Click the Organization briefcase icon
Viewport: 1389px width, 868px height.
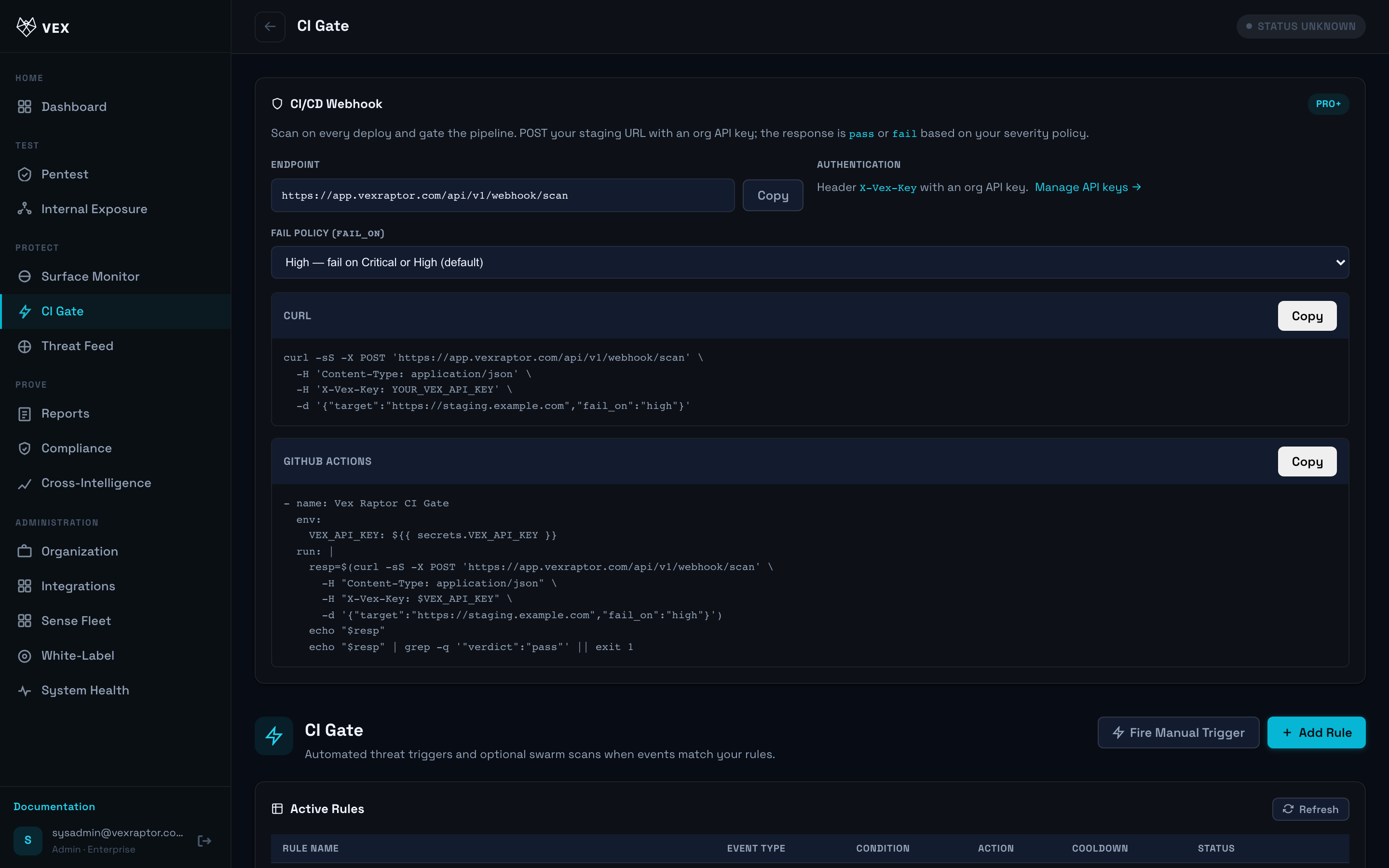pos(25,551)
